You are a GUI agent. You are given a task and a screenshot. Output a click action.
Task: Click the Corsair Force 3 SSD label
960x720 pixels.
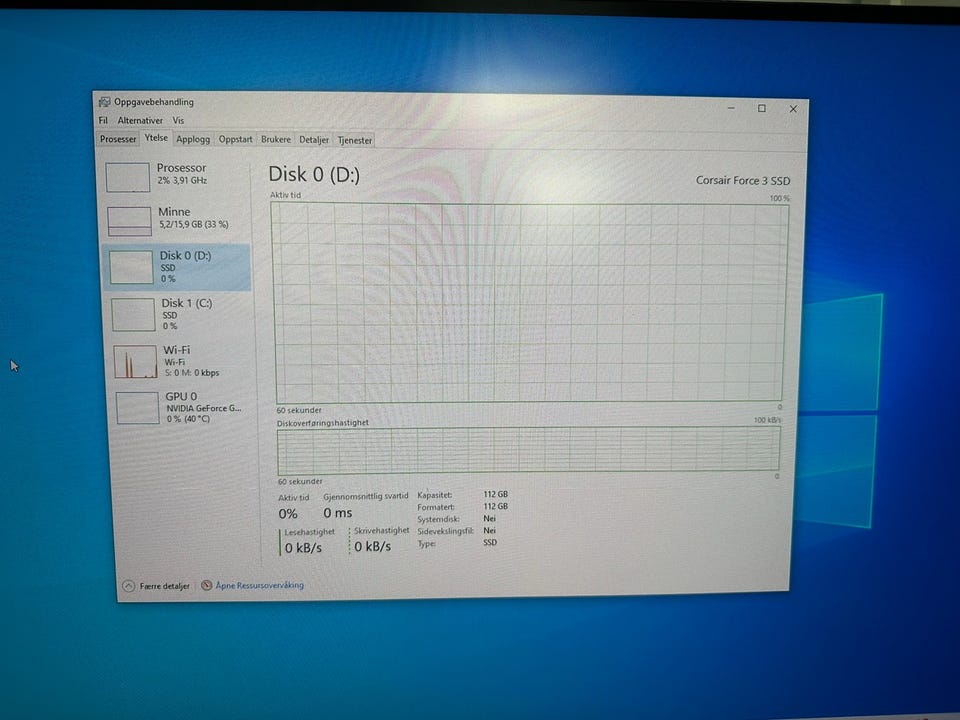pyautogui.click(x=743, y=181)
